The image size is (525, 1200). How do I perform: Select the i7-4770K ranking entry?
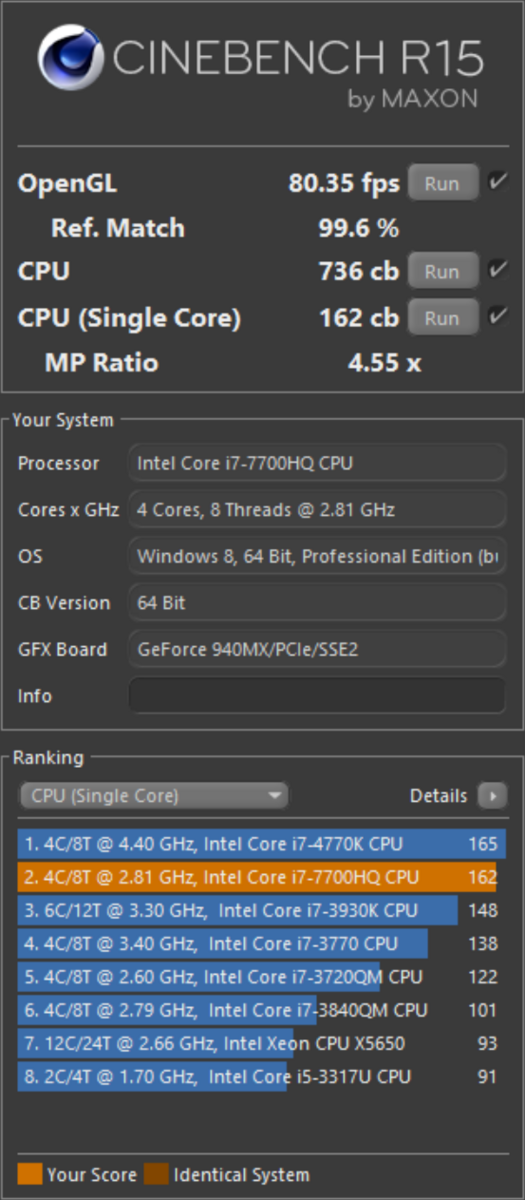(x=262, y=844)
